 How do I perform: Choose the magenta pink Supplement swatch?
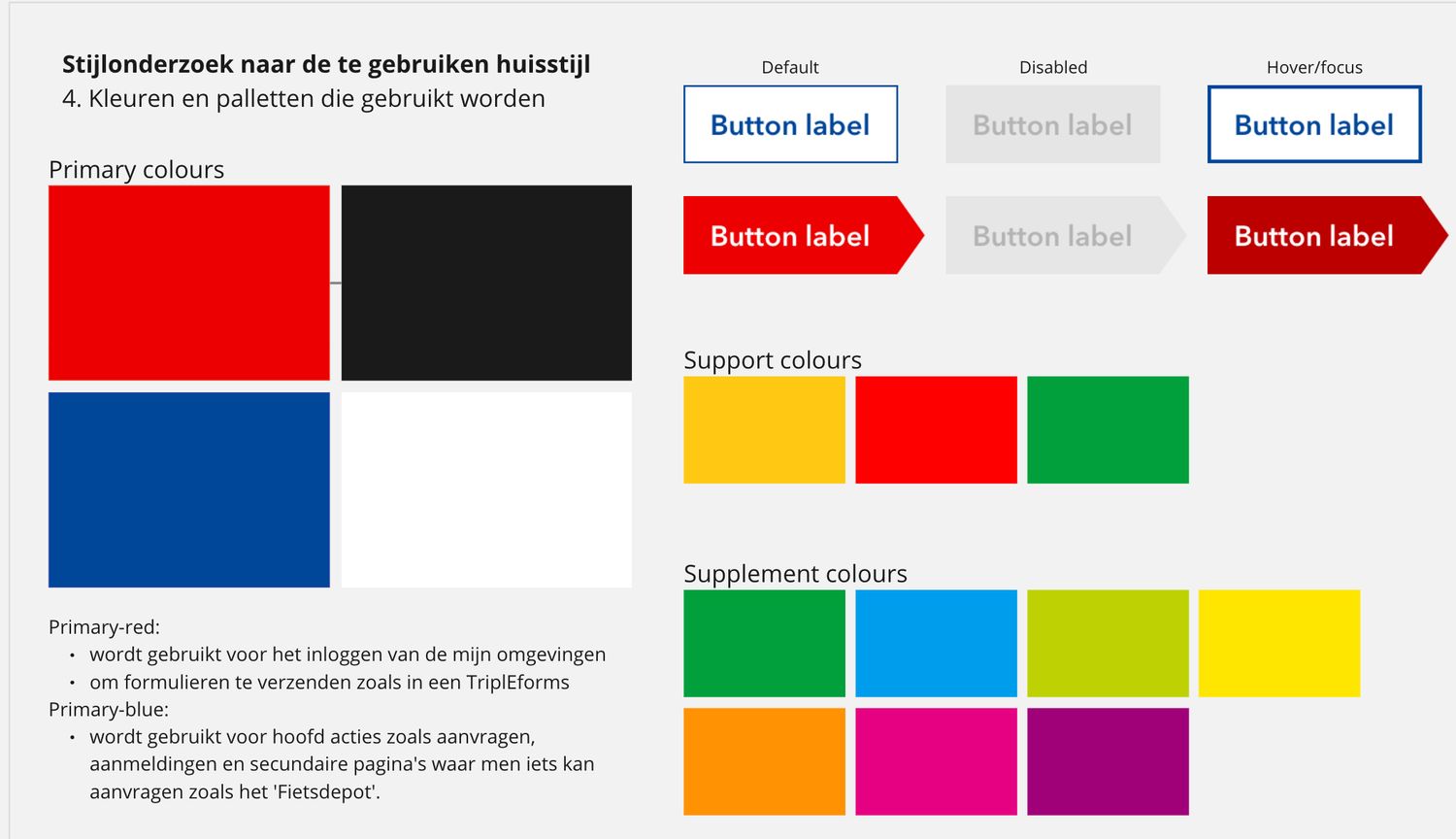pos(936,761)
